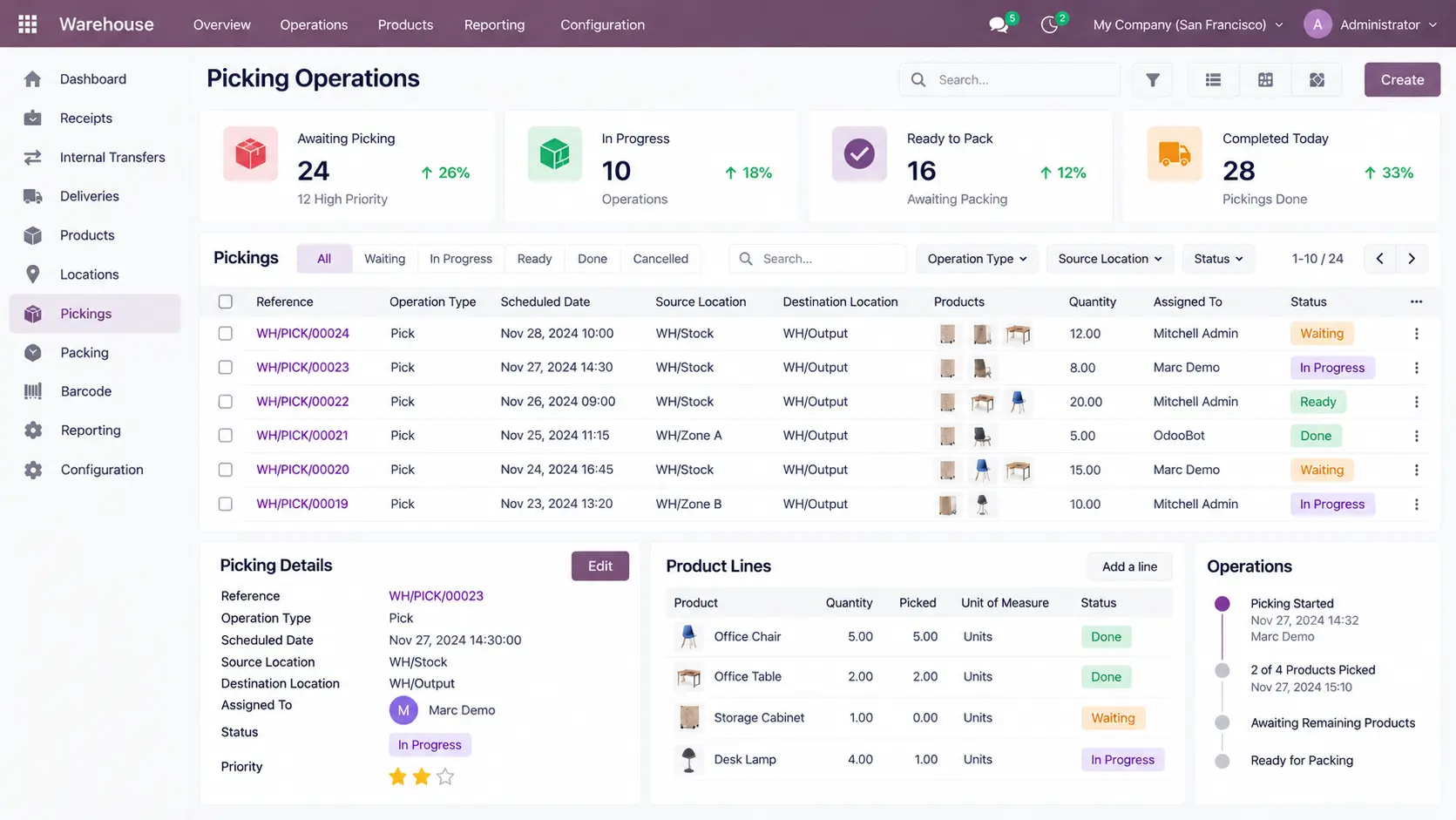Click the Locations pin icon

tap(33, 274)
